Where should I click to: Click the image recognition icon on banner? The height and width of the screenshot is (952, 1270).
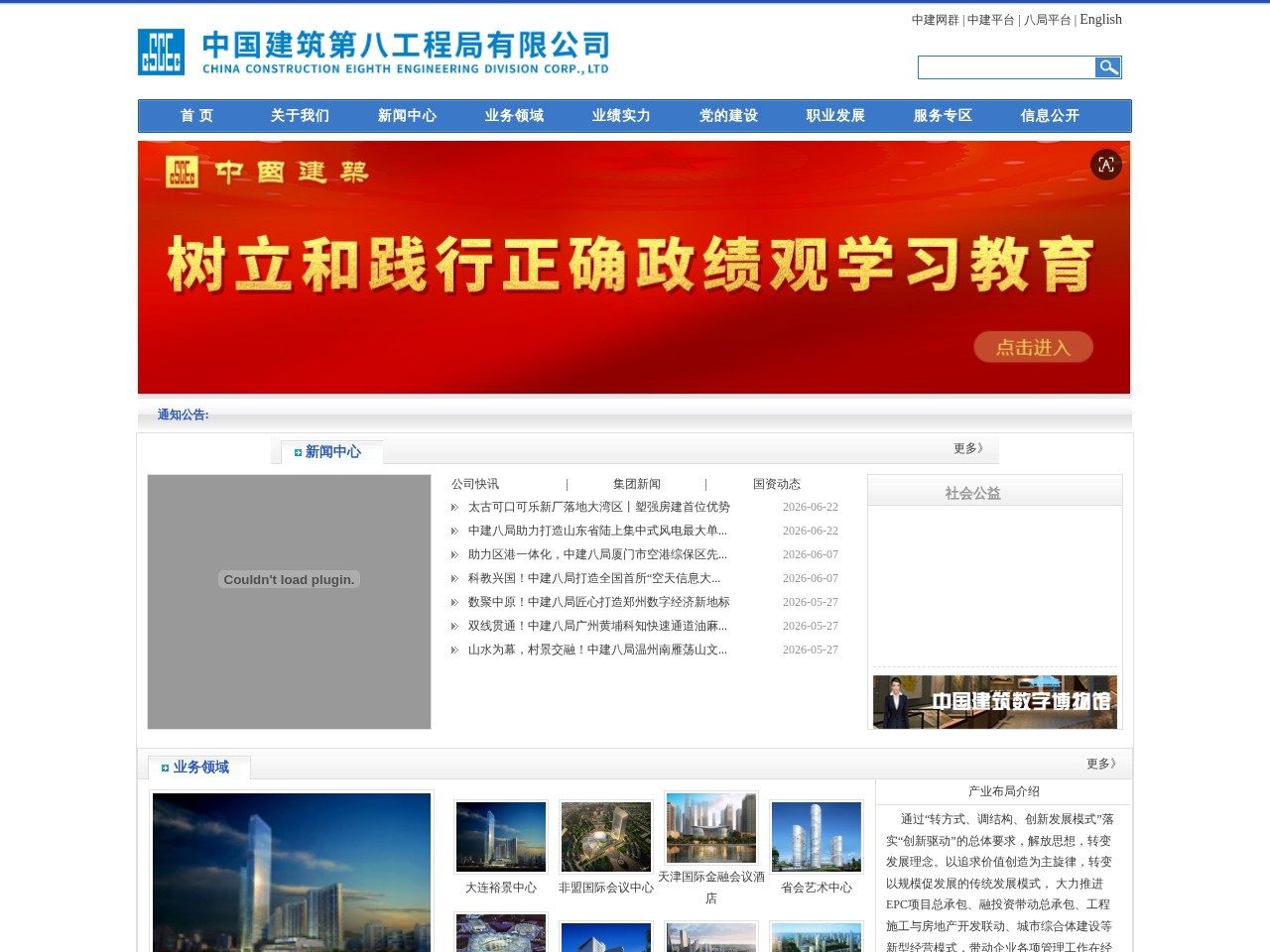[1106, 165]
